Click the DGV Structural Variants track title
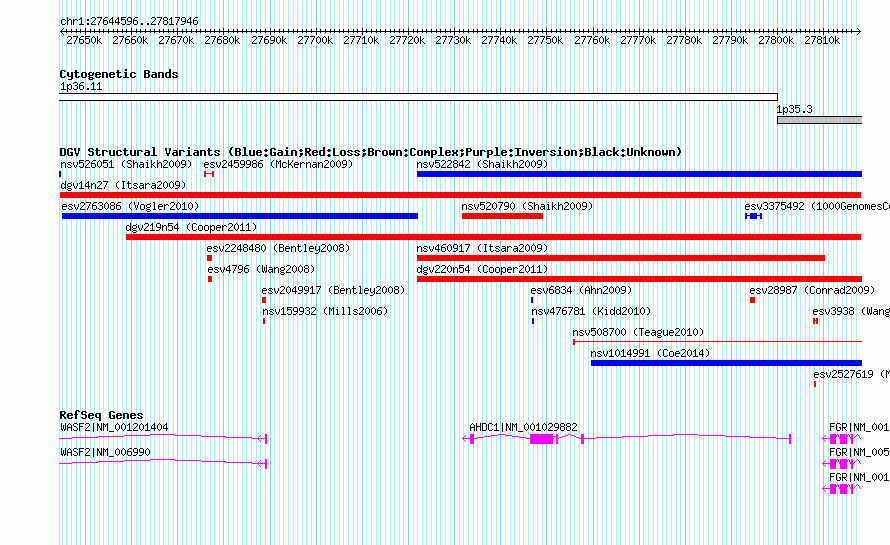Screen dimensions: 890x545 point(371,152)
